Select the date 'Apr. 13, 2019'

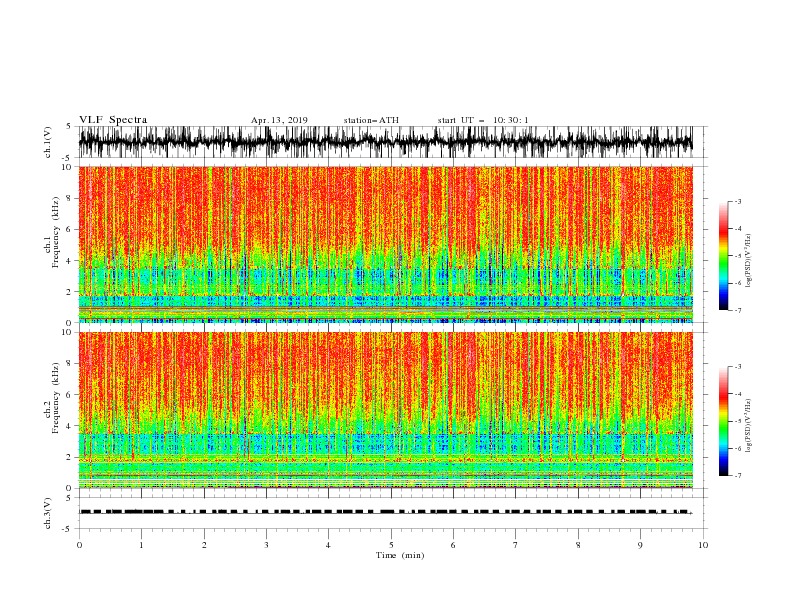279,120
